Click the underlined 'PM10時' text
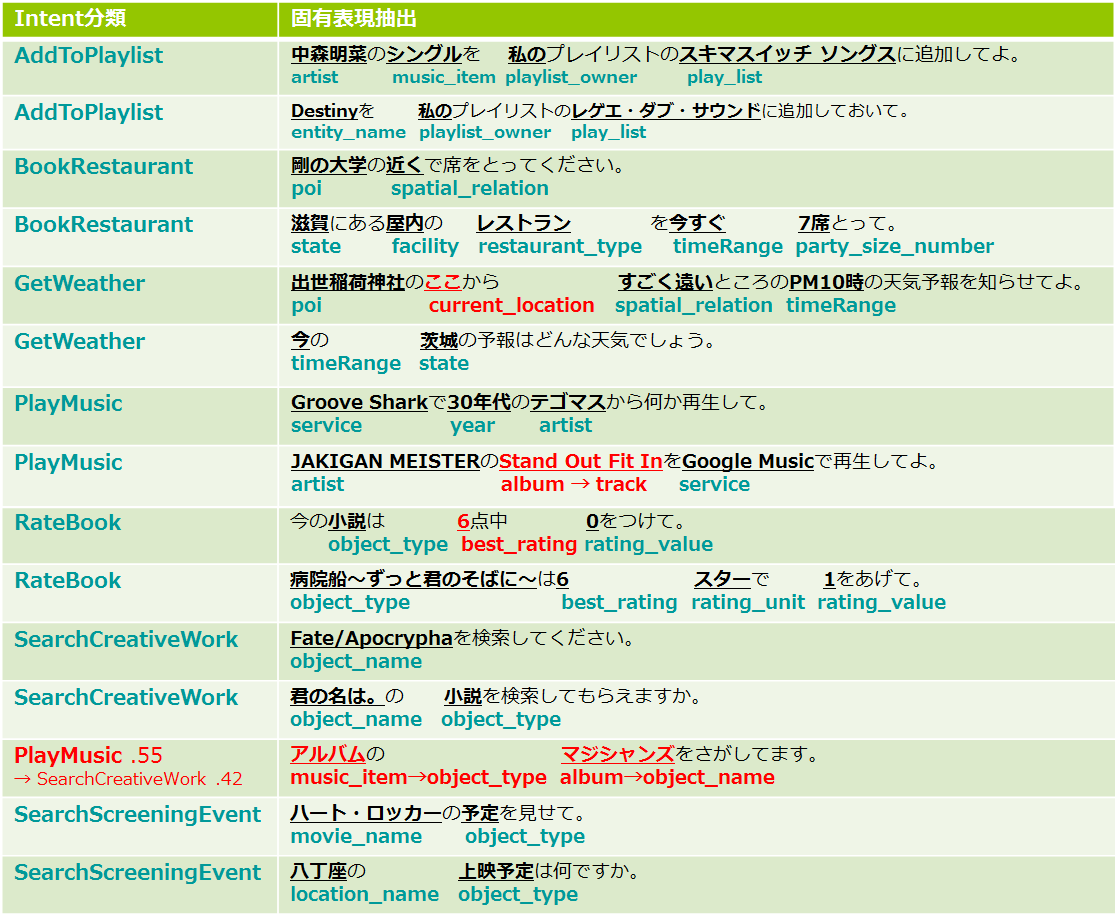The height and width of the screenshot is (916, 1115). (826, 282)
